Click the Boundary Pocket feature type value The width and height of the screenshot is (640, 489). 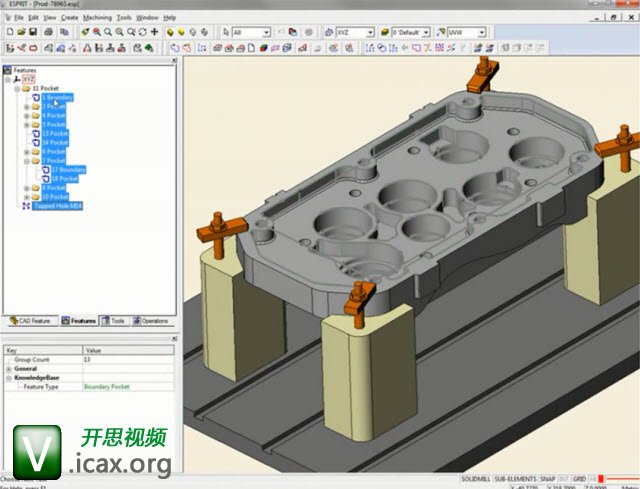pos(107,387)
